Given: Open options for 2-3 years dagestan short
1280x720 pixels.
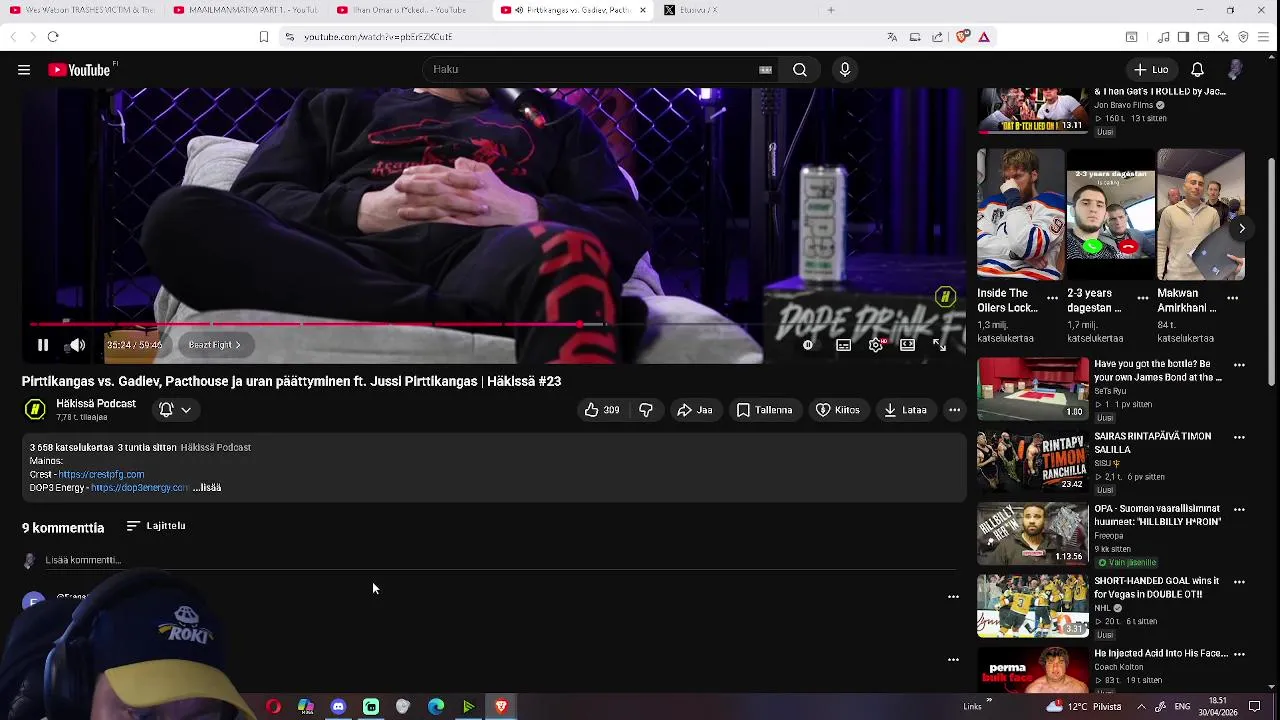Looking at the screenshot, I should pos(1143,298).
